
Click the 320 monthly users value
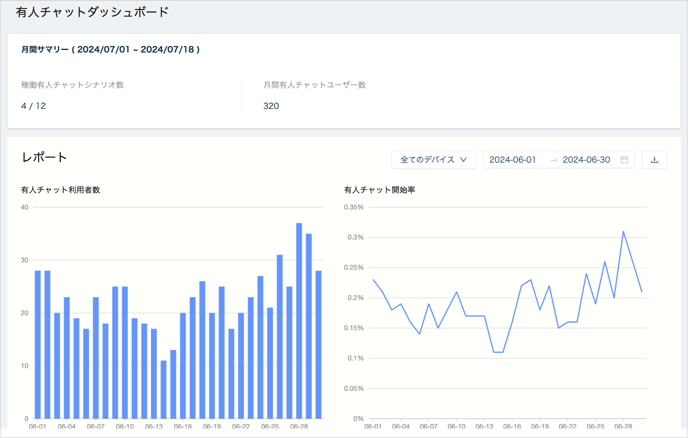(x=271, y=106)
